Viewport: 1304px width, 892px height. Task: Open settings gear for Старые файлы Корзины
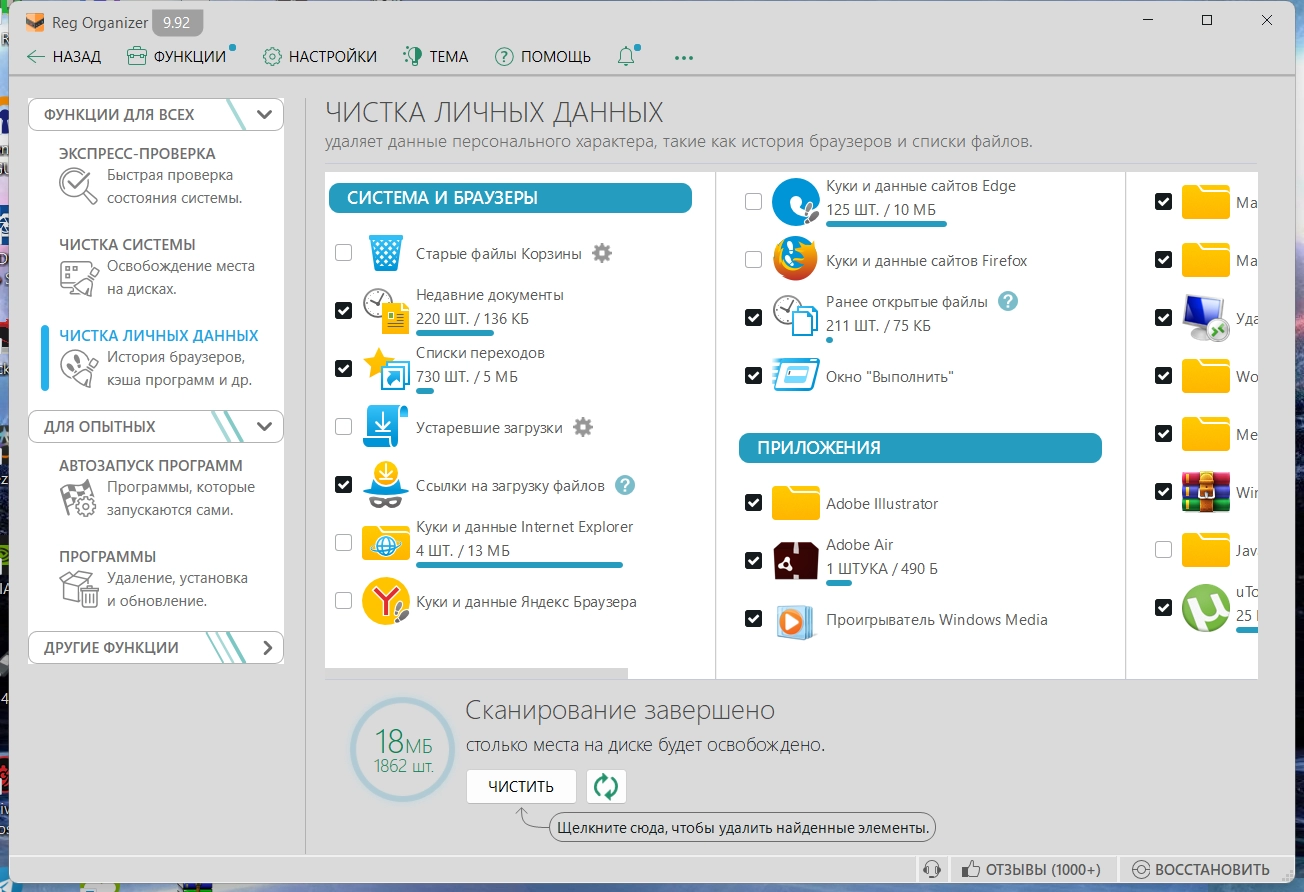(x=601, y=253)
